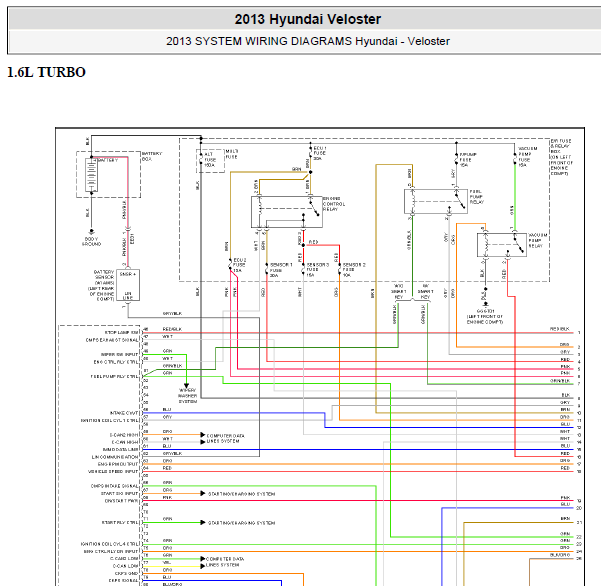Click the 'FUEL PUMP RLY CTRL' pin label
This screenshot has width=601, height=586.
(x=114, y=376)
